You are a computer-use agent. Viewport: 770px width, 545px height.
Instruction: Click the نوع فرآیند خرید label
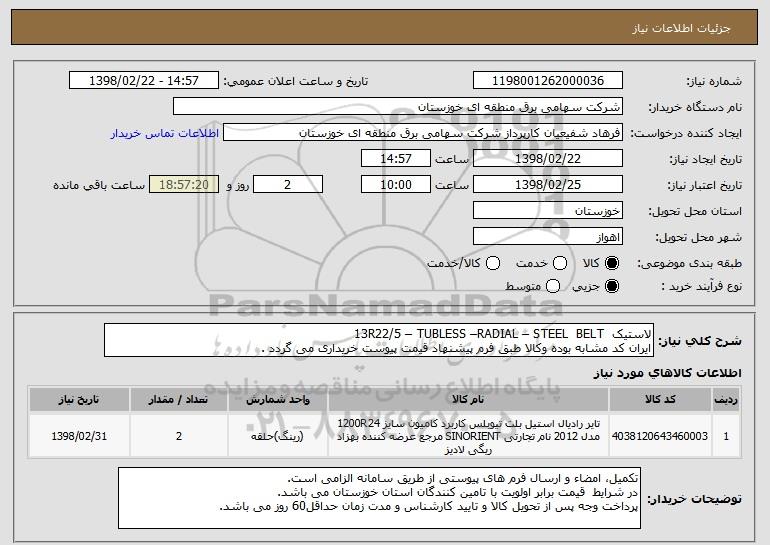pyautogui.click(x=702, y=286)
